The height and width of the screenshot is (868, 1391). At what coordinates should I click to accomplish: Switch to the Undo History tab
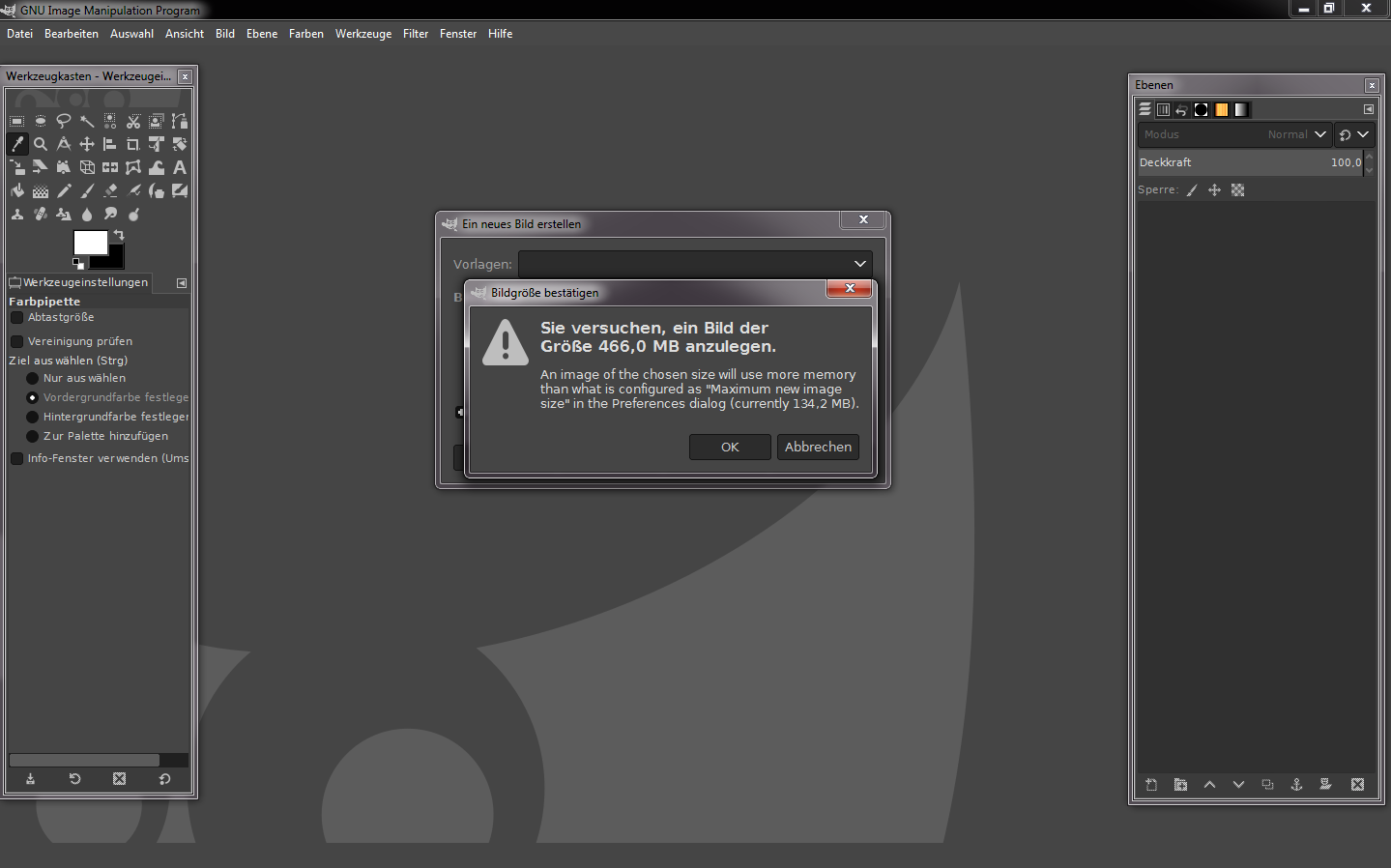(x=1181, y=109)
